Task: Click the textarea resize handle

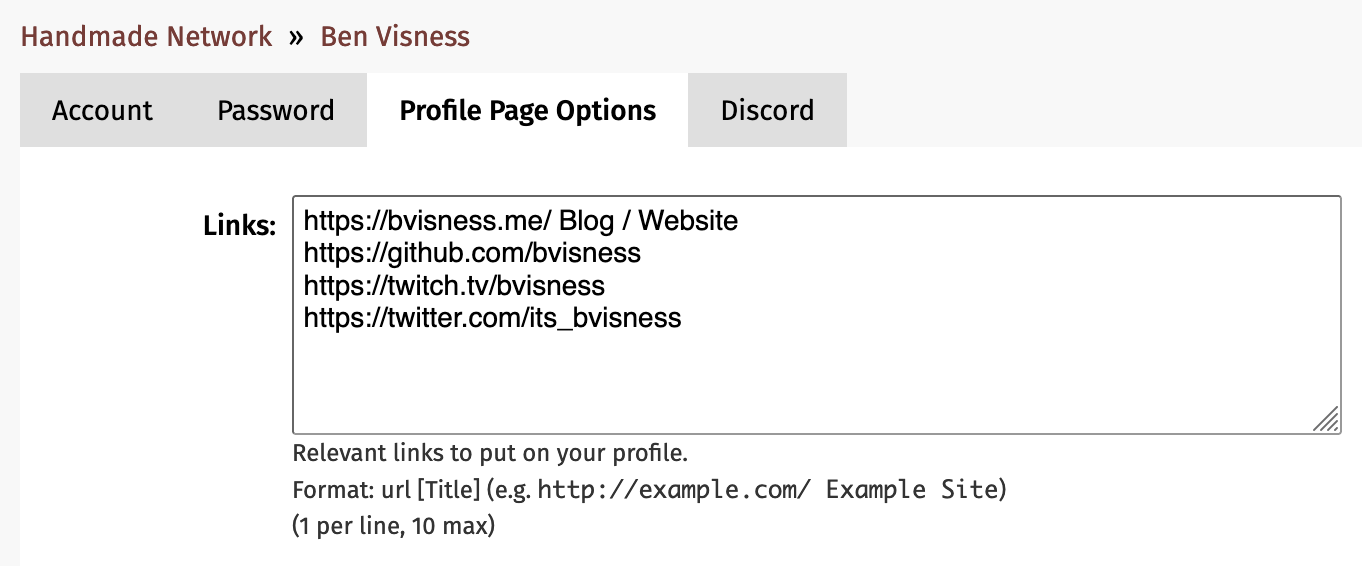Action: click(1326, 419)
